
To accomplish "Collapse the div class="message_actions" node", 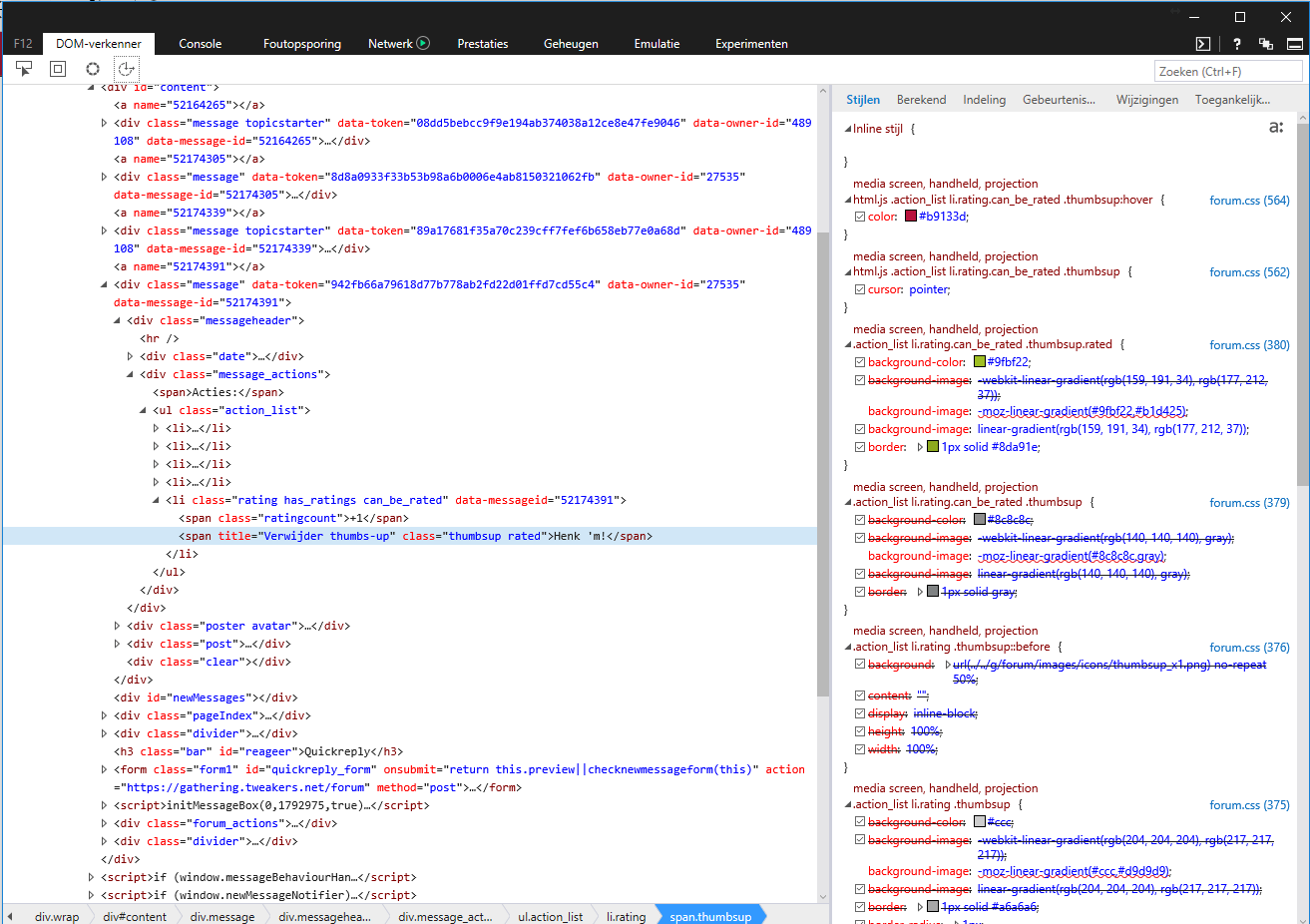I will click(x=131, y=374).
